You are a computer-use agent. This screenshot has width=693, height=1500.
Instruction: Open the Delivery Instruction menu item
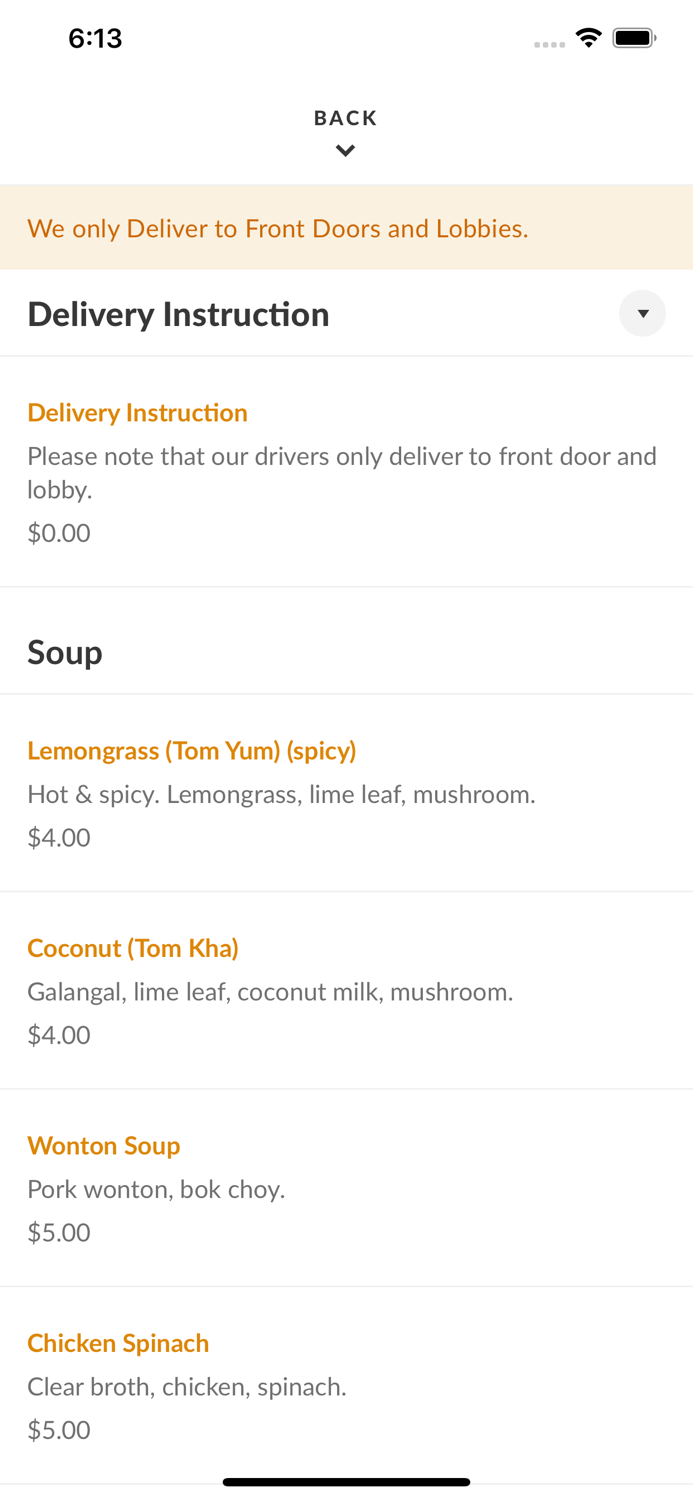(137, 413)
